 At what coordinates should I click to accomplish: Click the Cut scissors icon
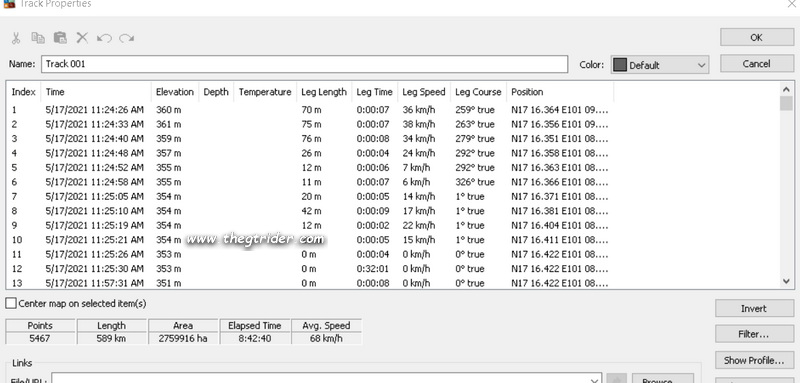pos(16,38)
